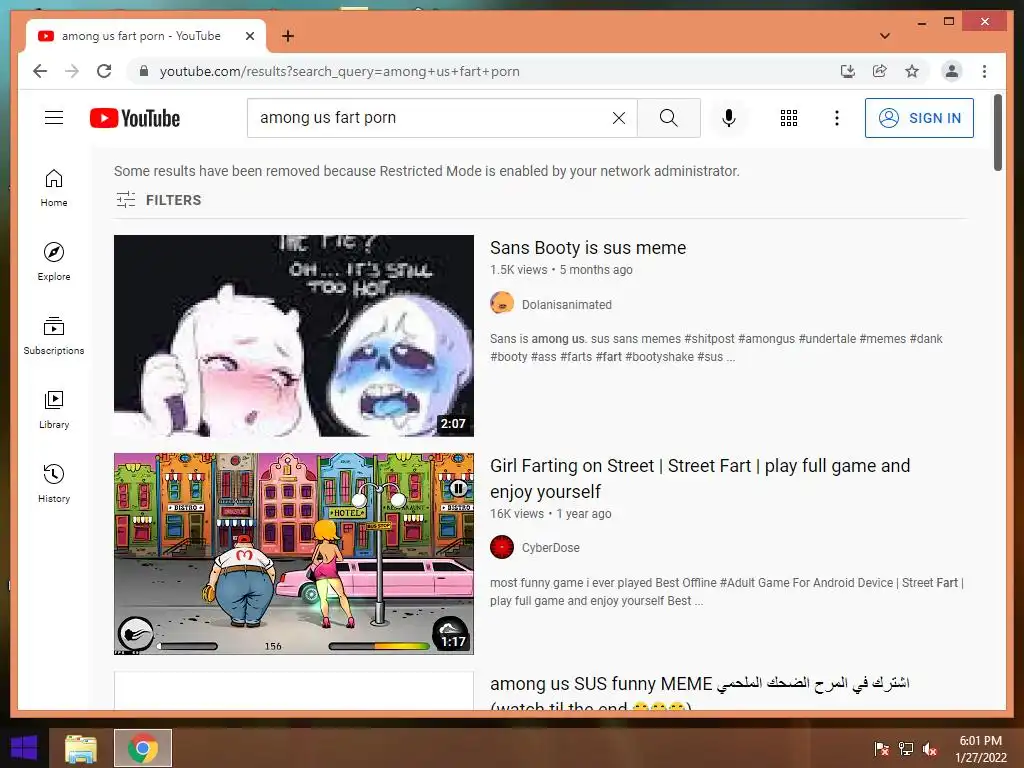Click the CyberDose channel avatar
The height and width of the screenshot is (768, 1024).
point(502,547)
